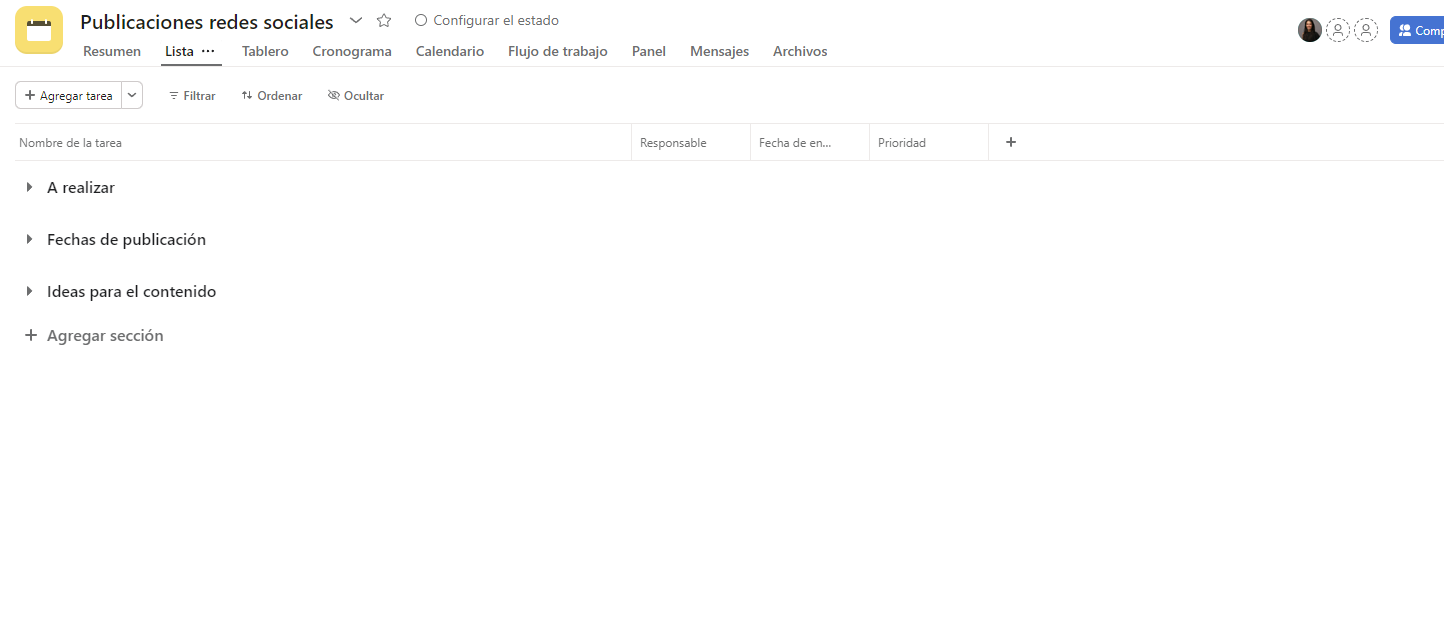1444x636 pixels.
Task: Open the Filtrar options
Action: click(192, 96)
